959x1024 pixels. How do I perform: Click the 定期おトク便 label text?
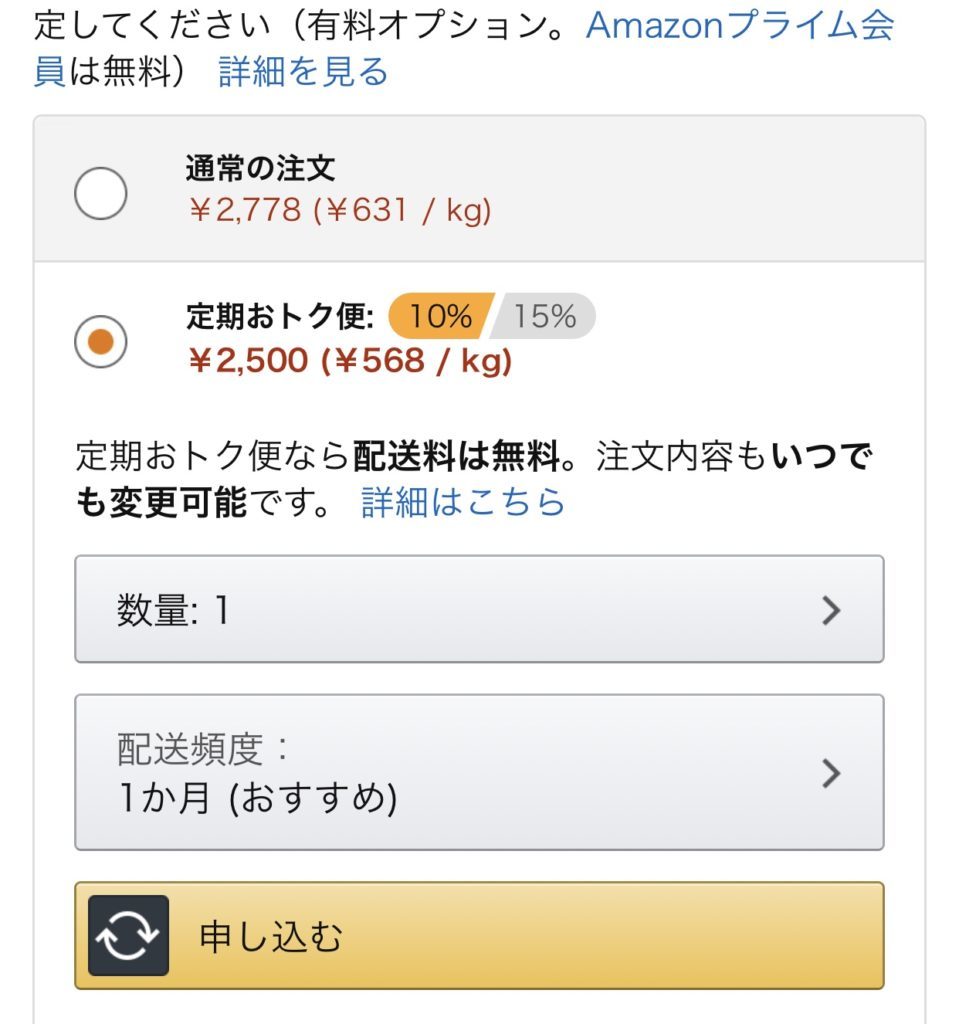pyautogui.click(x=280, y=316)
